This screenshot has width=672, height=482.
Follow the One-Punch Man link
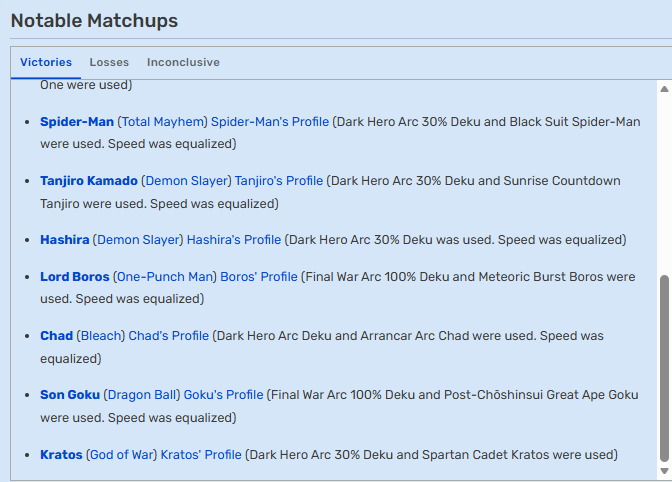(165, 277)
